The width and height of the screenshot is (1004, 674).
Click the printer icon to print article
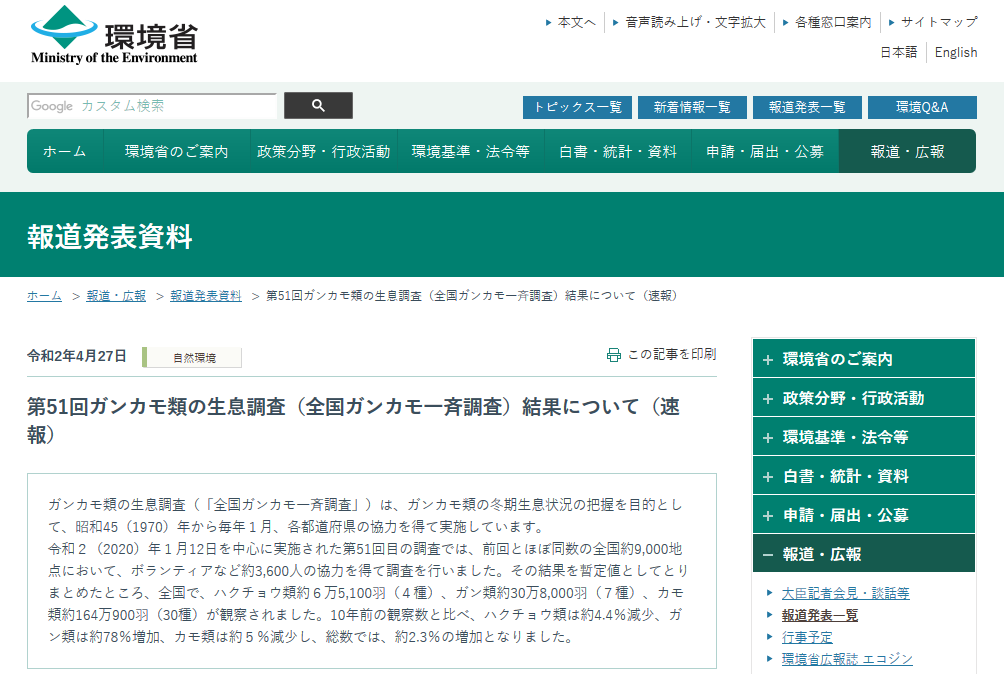613,355
